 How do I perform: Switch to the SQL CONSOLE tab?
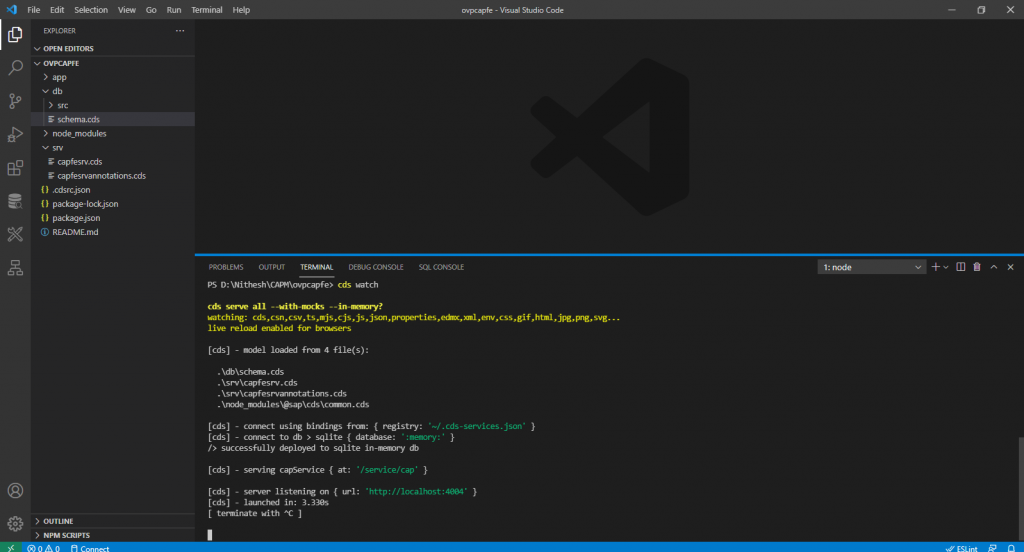coord(441,267)
